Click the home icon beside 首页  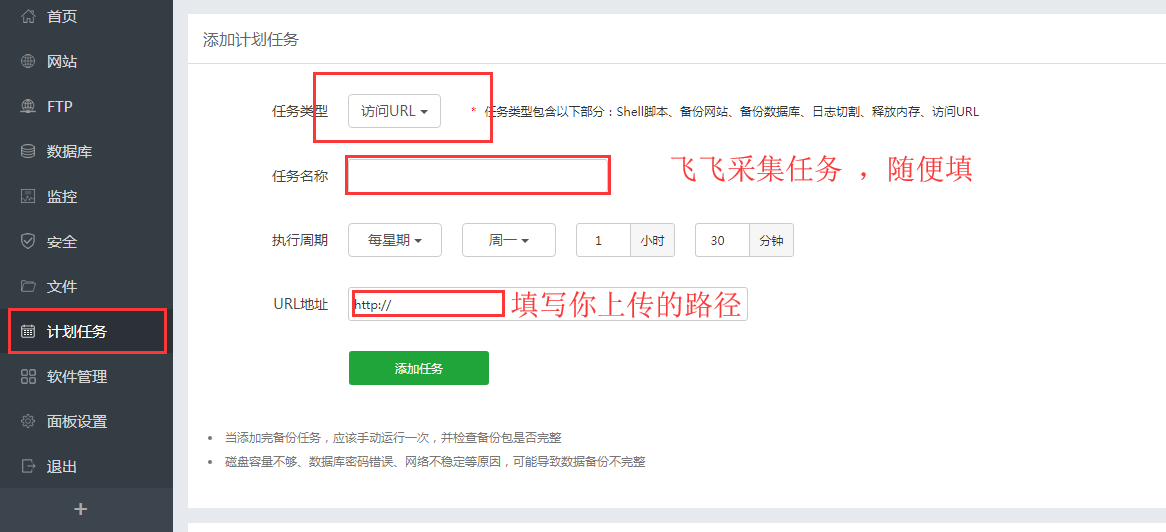(28, 16)
